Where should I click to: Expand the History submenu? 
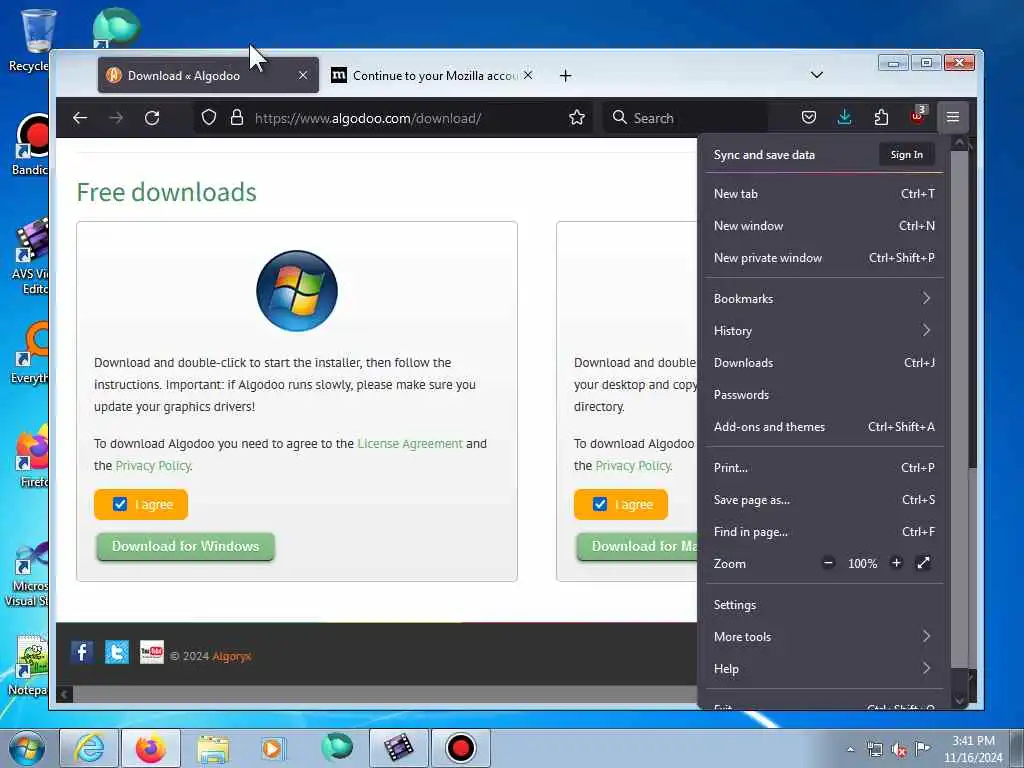(x=824, y=330)
